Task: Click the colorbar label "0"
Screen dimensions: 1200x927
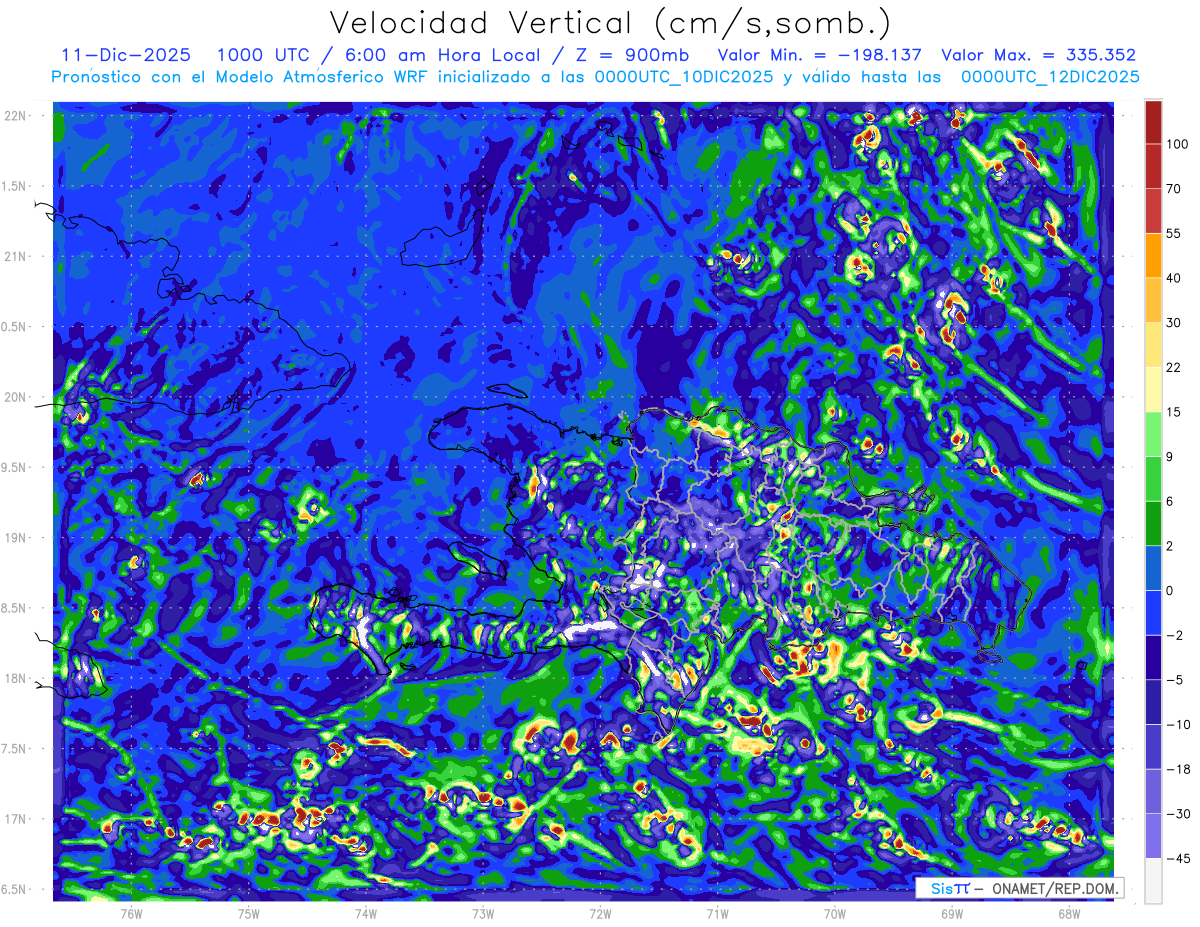Action: pos(1170,591)
